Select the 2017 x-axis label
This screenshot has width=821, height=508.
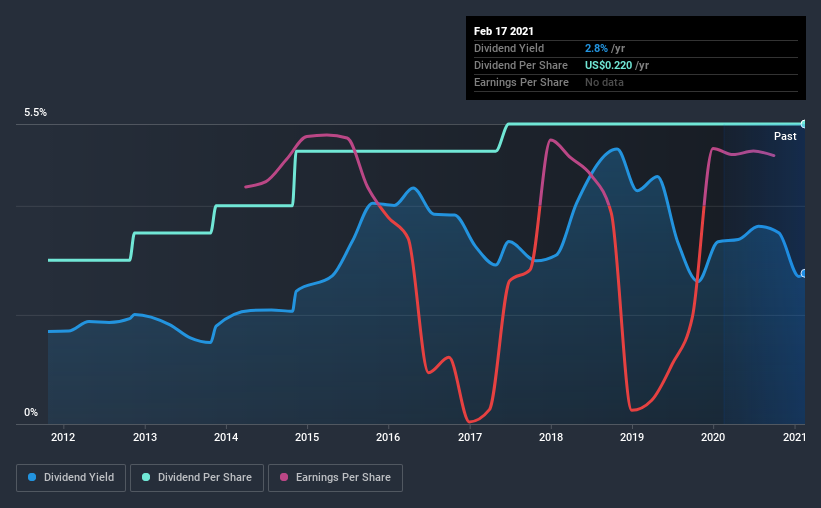click(x=470, y=437)
